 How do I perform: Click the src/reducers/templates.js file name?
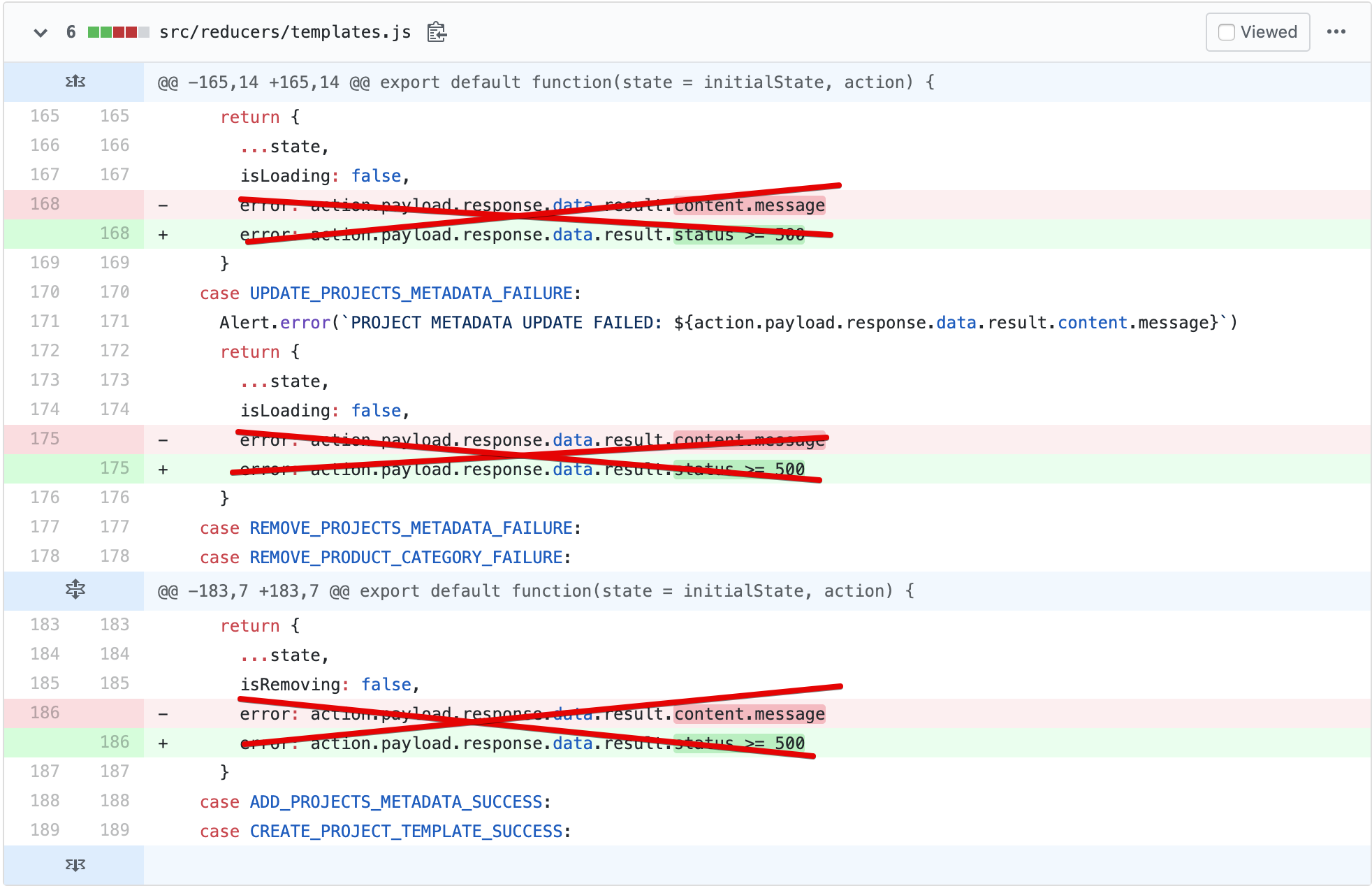pyautogui.click(x=285, y=32)
